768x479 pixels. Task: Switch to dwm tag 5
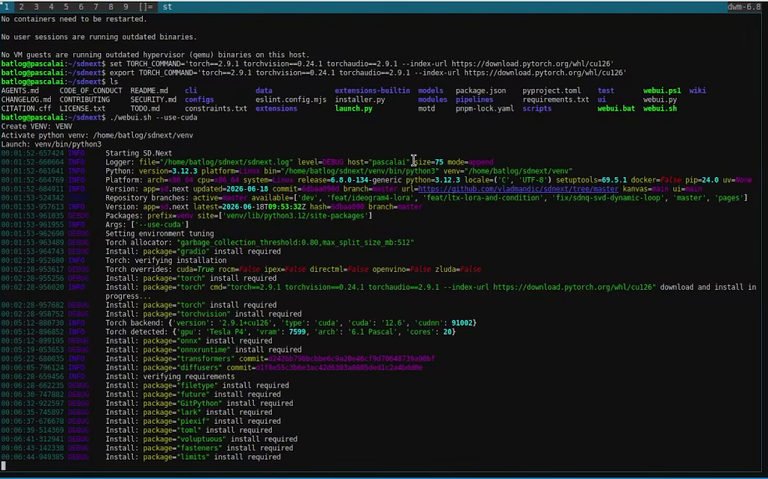[66, 7]
